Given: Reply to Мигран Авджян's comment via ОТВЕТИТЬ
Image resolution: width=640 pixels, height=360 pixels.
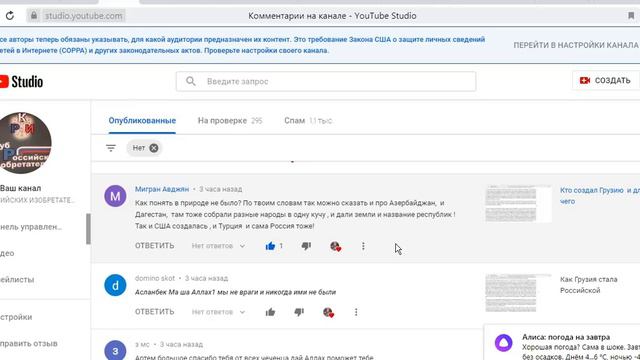Looking at the screenshot, I should [x=155, y=246].
